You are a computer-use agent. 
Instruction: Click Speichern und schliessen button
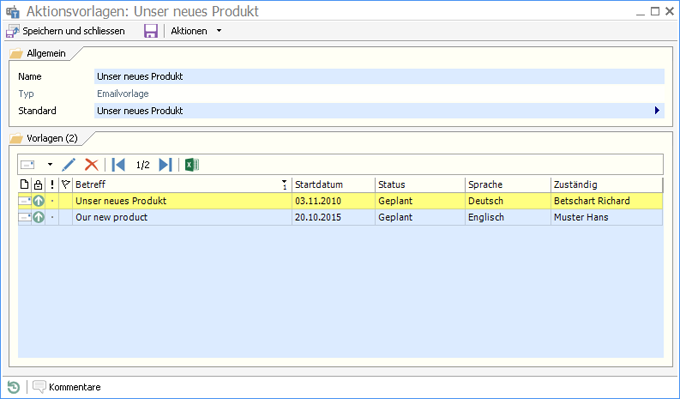point(65,31)
